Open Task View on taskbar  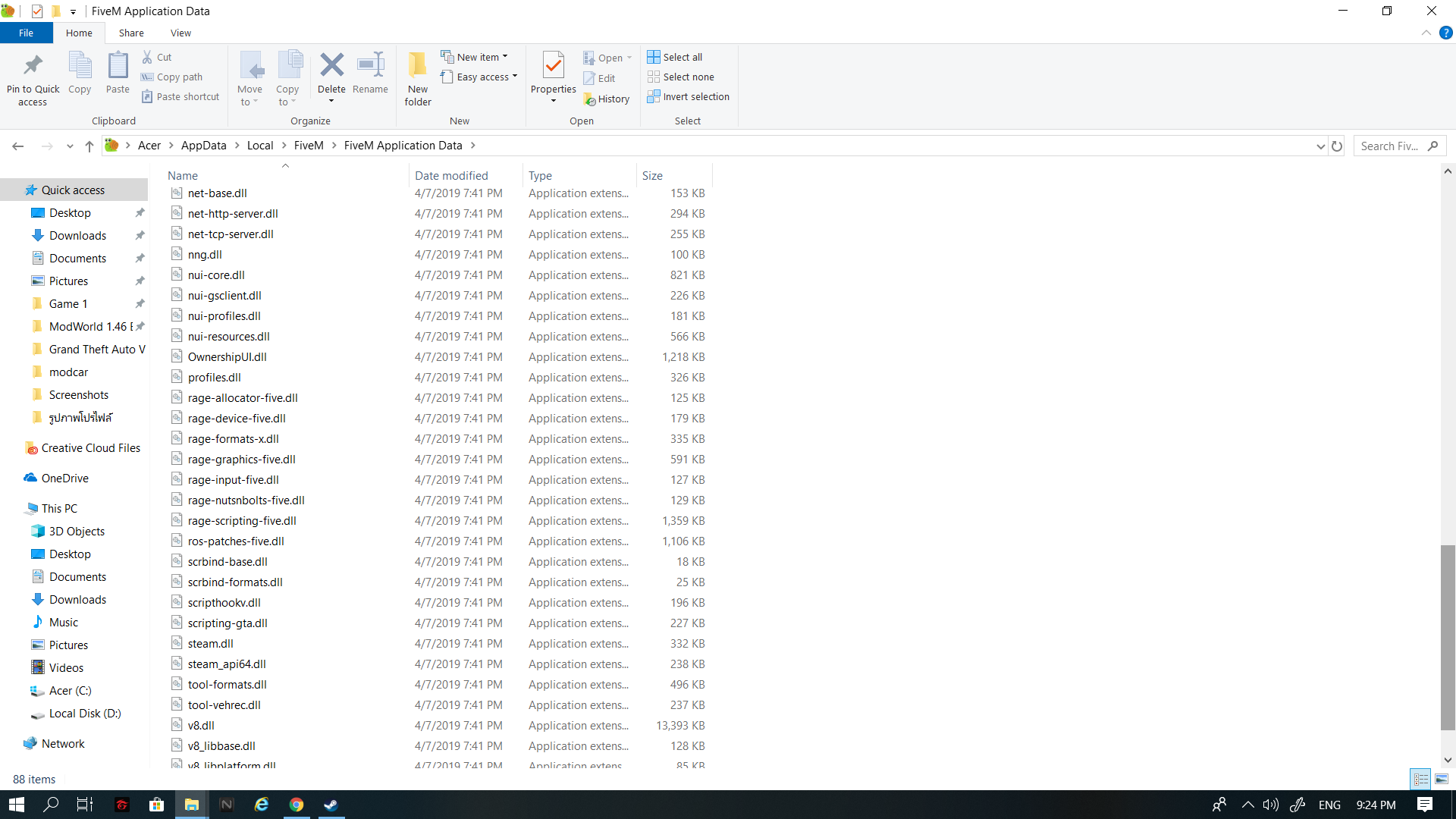[x=85, y=805]
